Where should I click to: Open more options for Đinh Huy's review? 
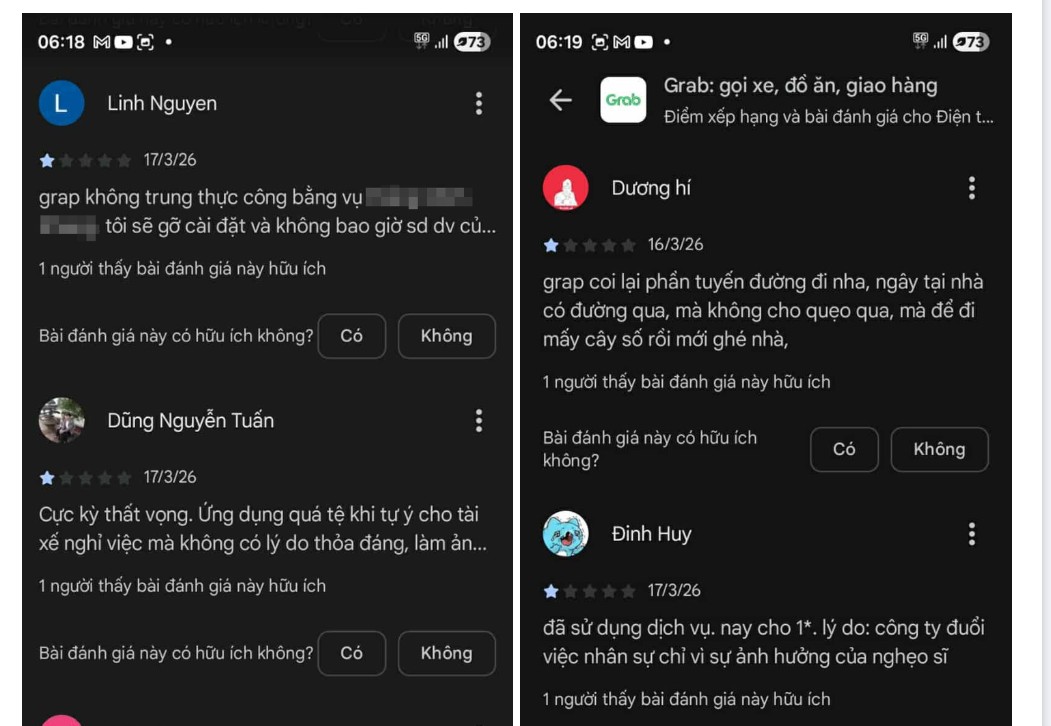coord(971,534)
